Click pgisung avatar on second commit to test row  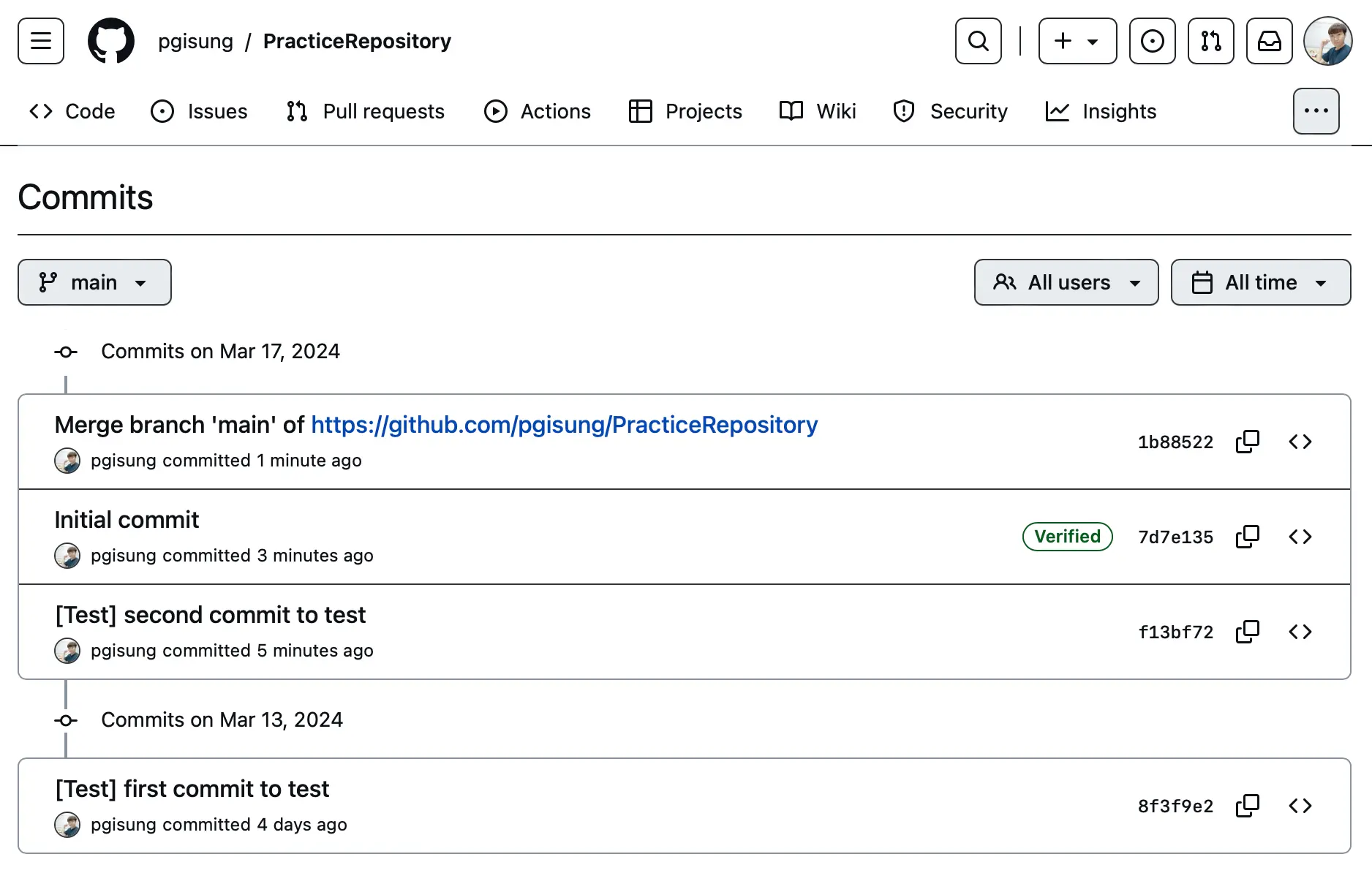pos(67,651)
